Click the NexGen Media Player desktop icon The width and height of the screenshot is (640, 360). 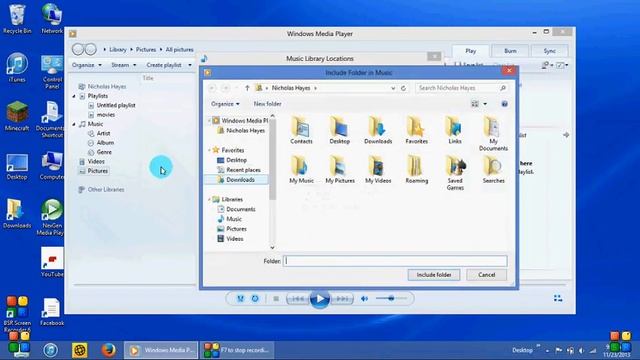point(51,217)
